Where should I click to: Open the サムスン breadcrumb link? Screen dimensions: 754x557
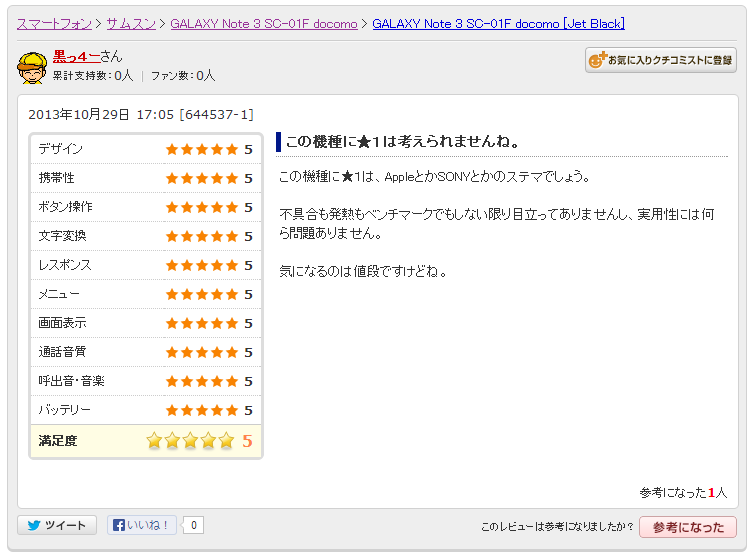point(131,24)
